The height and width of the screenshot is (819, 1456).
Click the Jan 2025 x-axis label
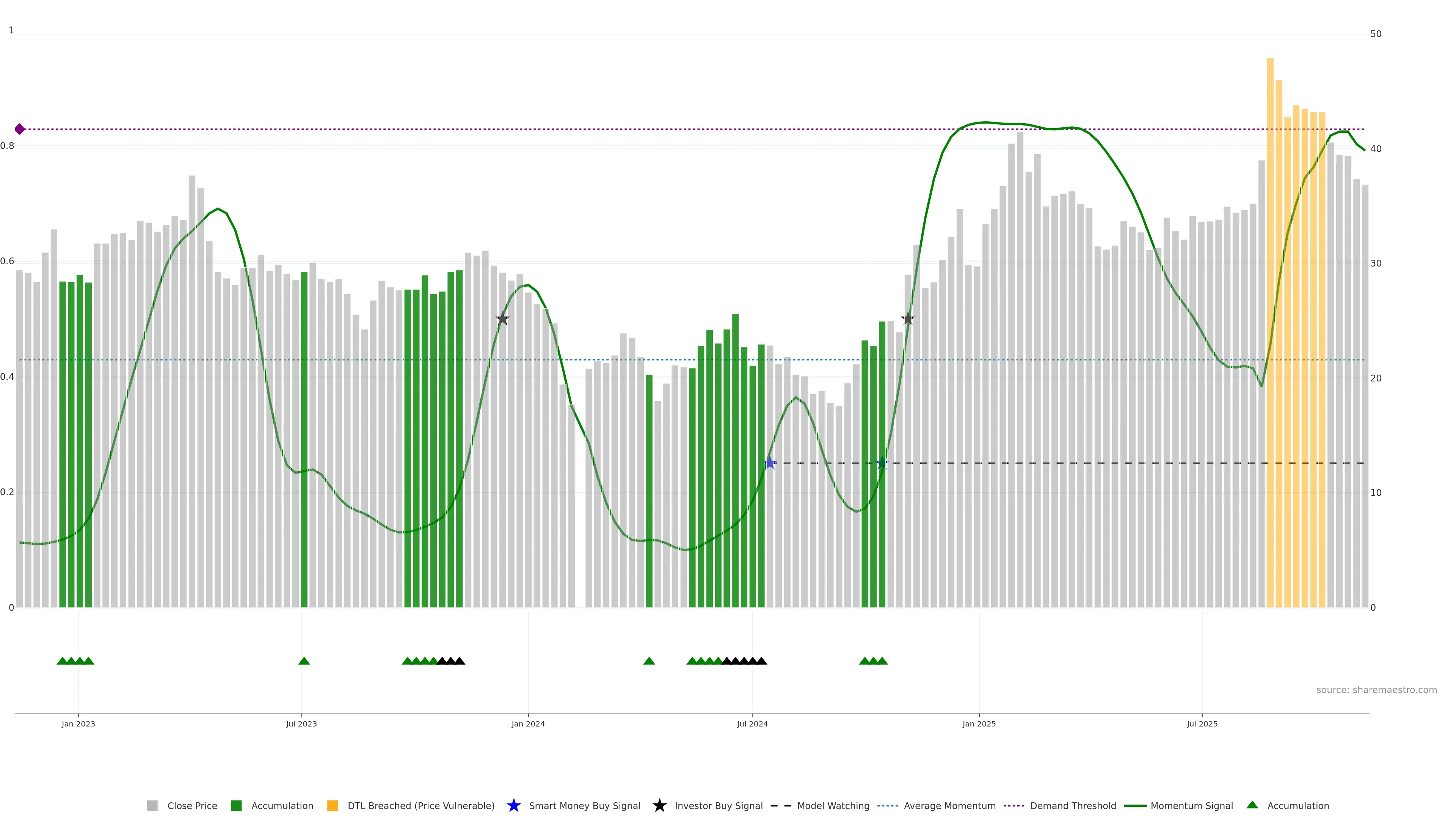pos(979,724)
